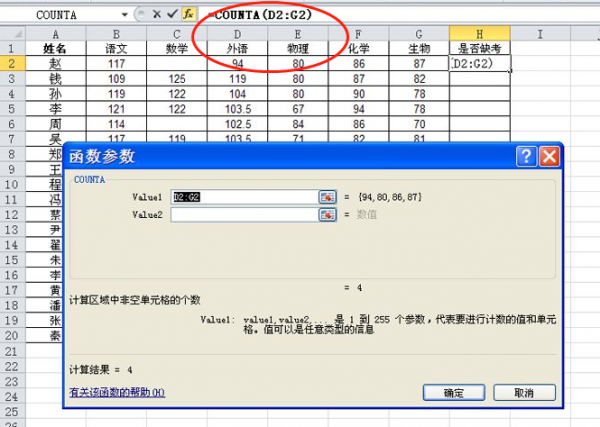Viewport: 600px width, 427px height.
Task: Select column C header
Action: (x=177, y=34)
